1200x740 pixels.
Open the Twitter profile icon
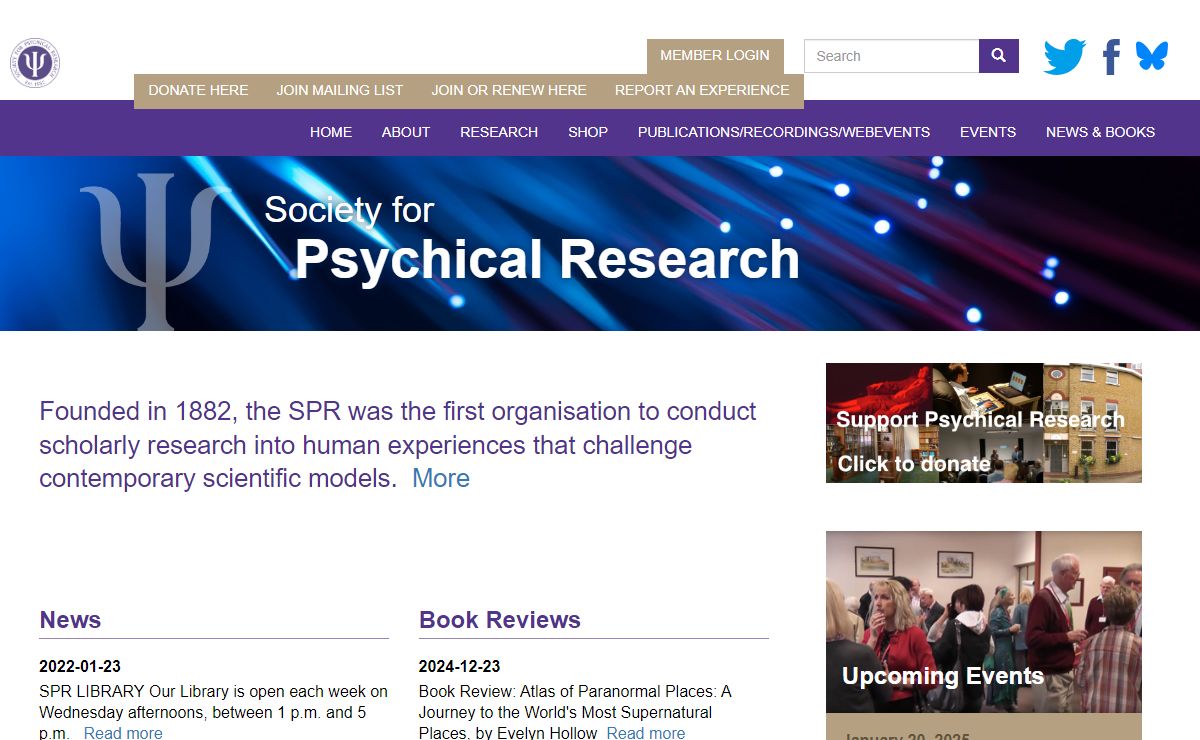[x=1065, y=57]
